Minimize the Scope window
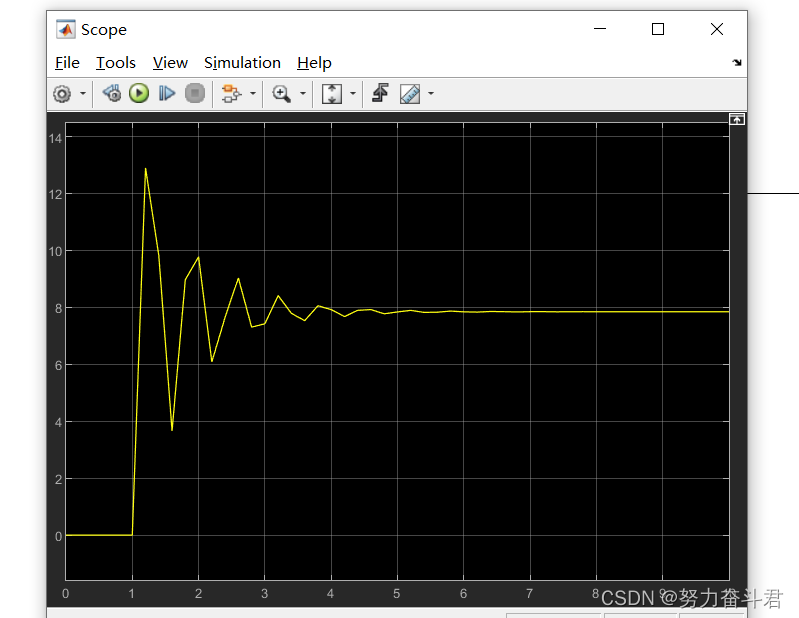799x618 pixels. pyautogui.click(x=600, y=29)
